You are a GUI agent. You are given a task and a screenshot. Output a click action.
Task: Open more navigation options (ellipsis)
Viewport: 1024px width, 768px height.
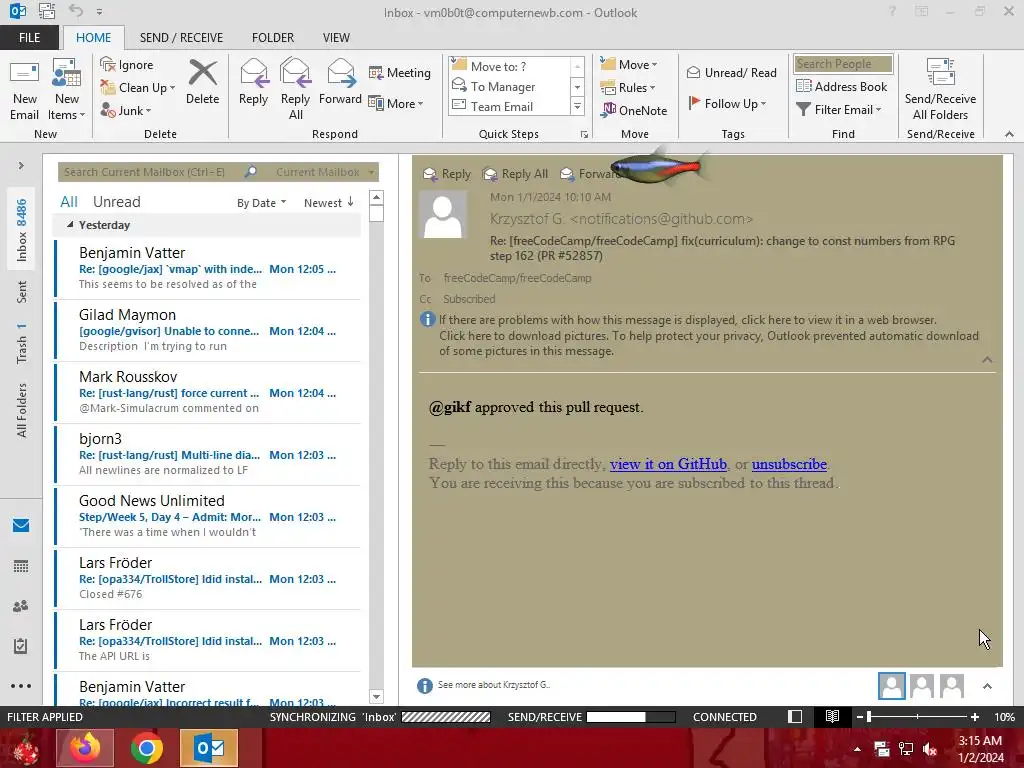click(x=21, y=686)
